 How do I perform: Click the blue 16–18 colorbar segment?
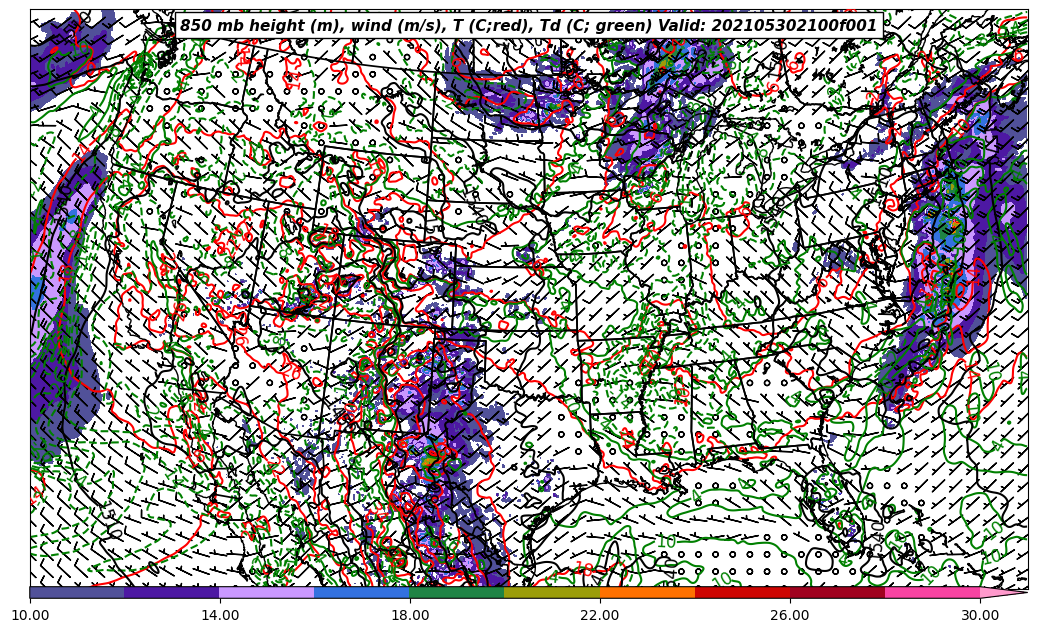click(x=362, y=592)
